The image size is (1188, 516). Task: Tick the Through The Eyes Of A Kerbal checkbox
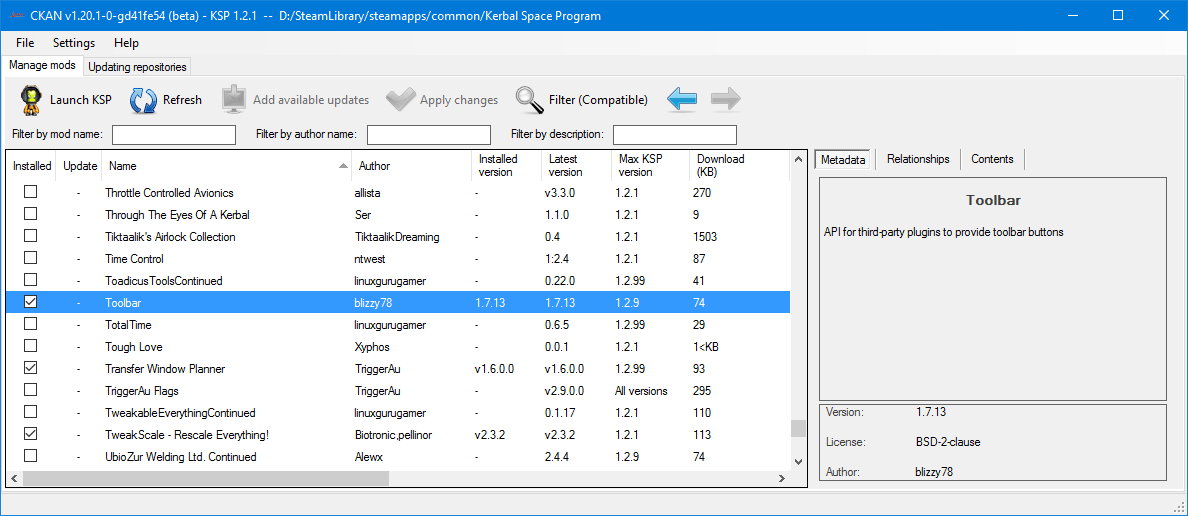click(x=30, y=214)
